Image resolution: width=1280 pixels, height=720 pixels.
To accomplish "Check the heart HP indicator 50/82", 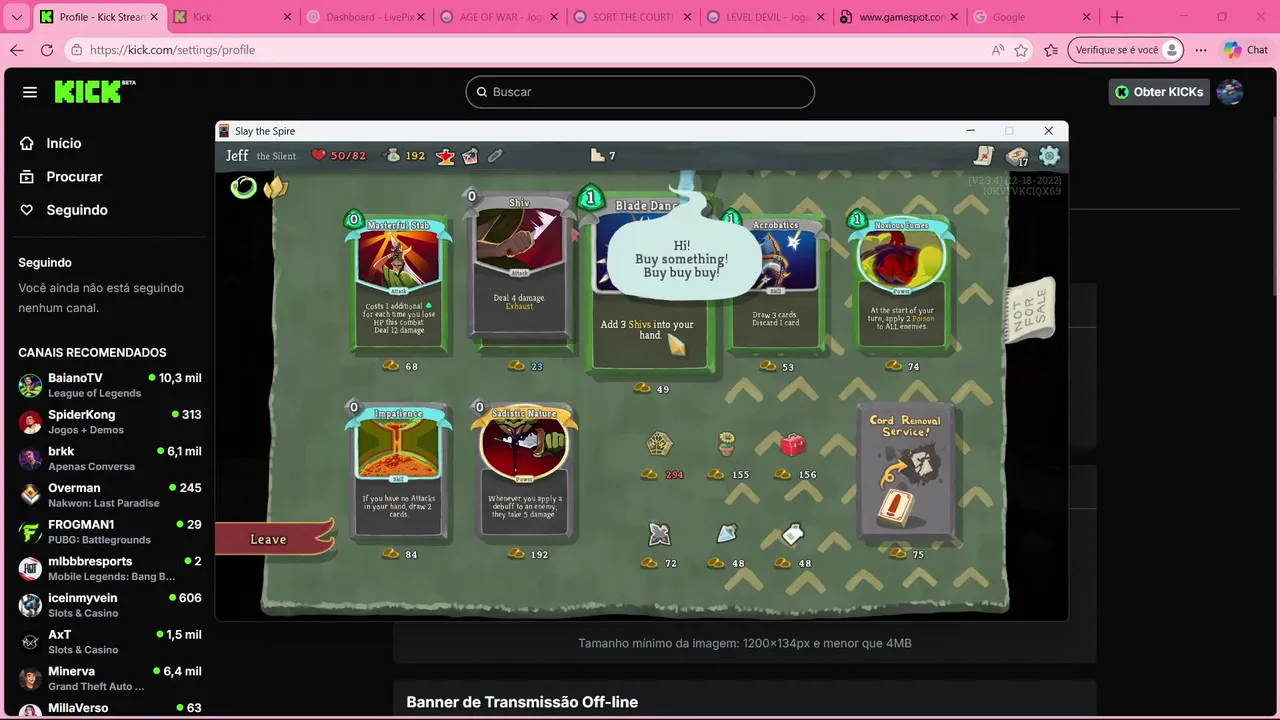I will [338, 156].
